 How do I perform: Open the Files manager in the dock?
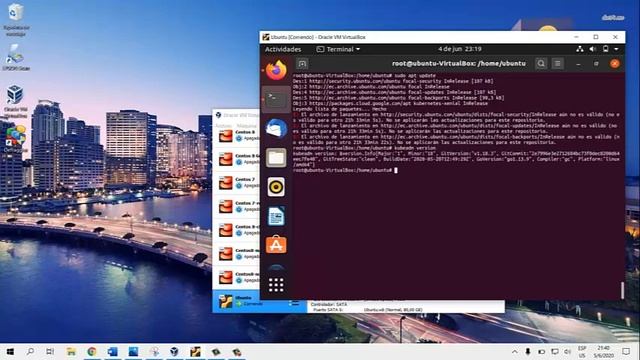pos(276,158)
